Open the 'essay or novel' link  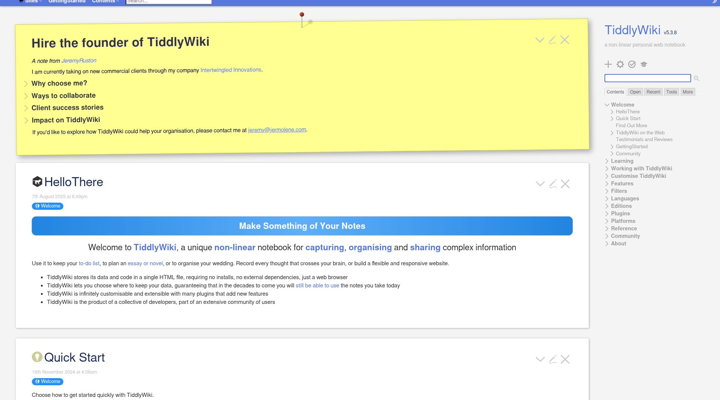[145, 264]
